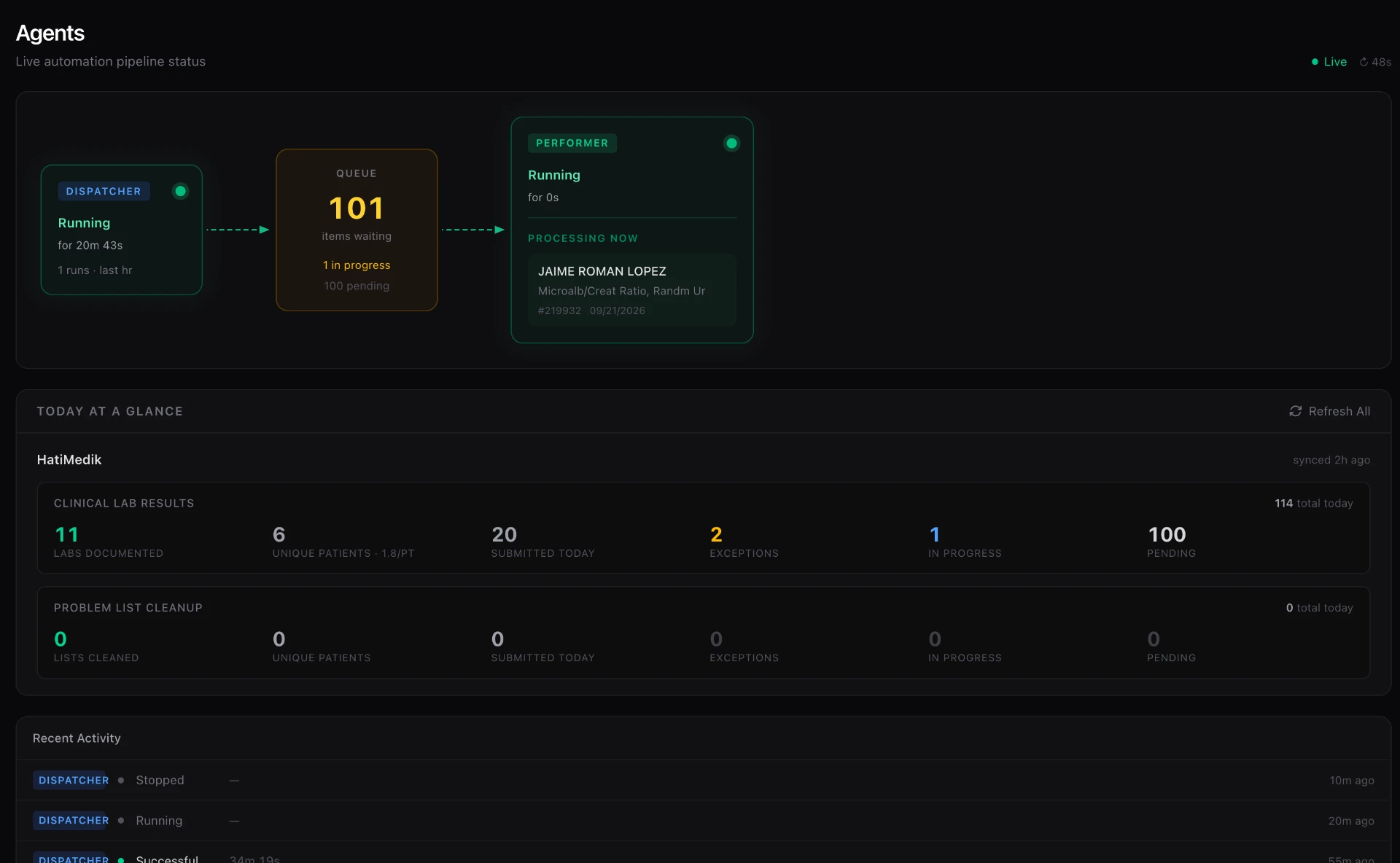Click the '20m ago' activity timestamp
The width and height of the screenshot is (1400, 863).
1350,821
